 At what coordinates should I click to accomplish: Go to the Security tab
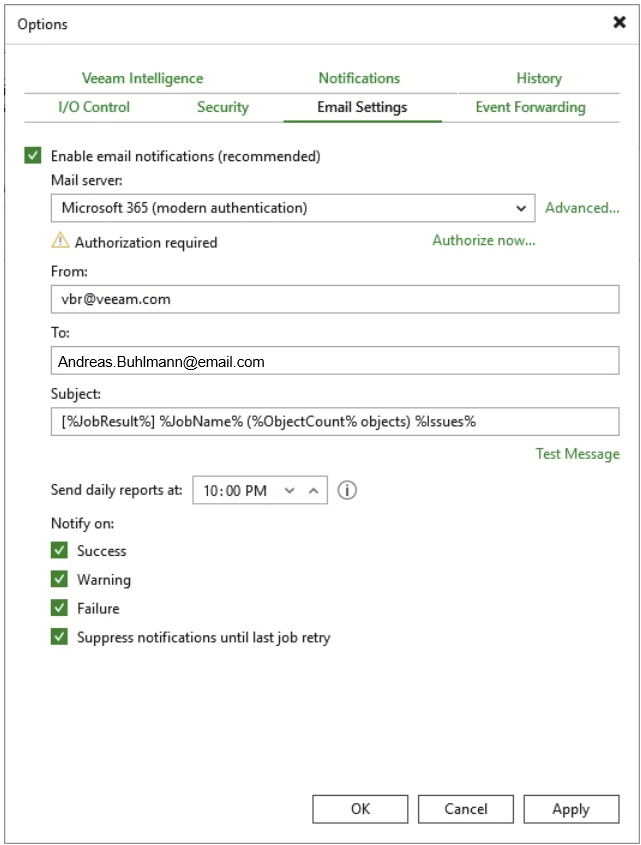[223, 107]
